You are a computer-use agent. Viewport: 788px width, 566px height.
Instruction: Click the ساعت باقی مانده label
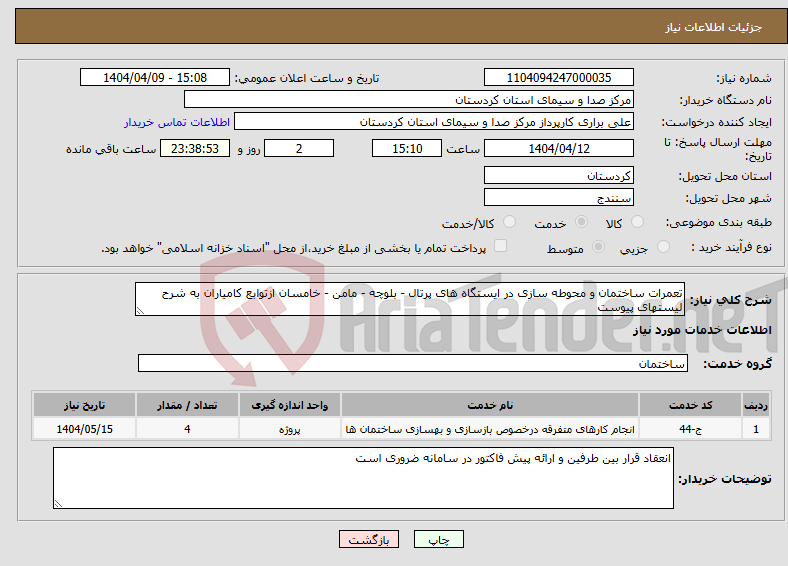pyautogui.click(x=111, y=149)
